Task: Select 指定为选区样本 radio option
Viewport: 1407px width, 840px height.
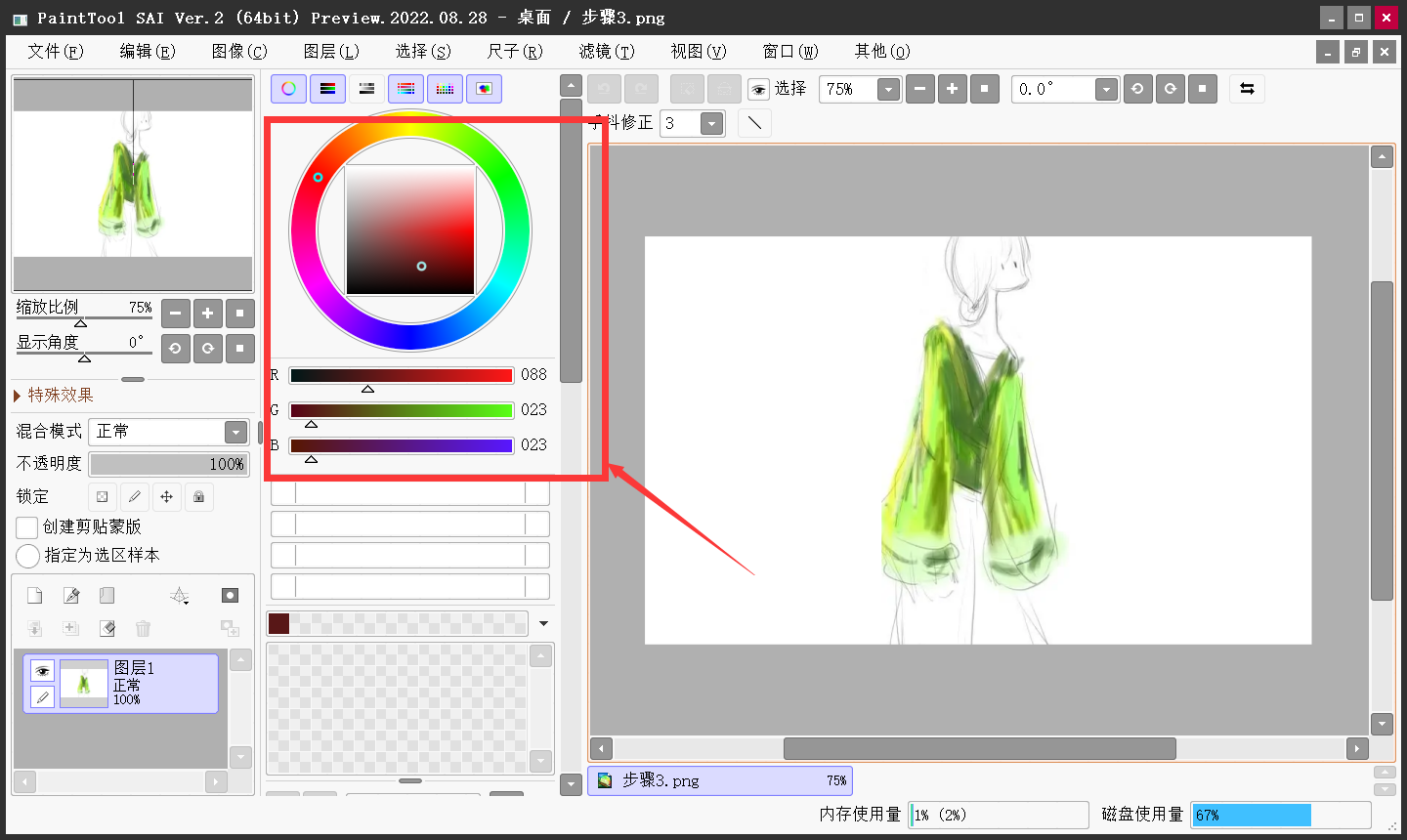Action: coord(27,556)
